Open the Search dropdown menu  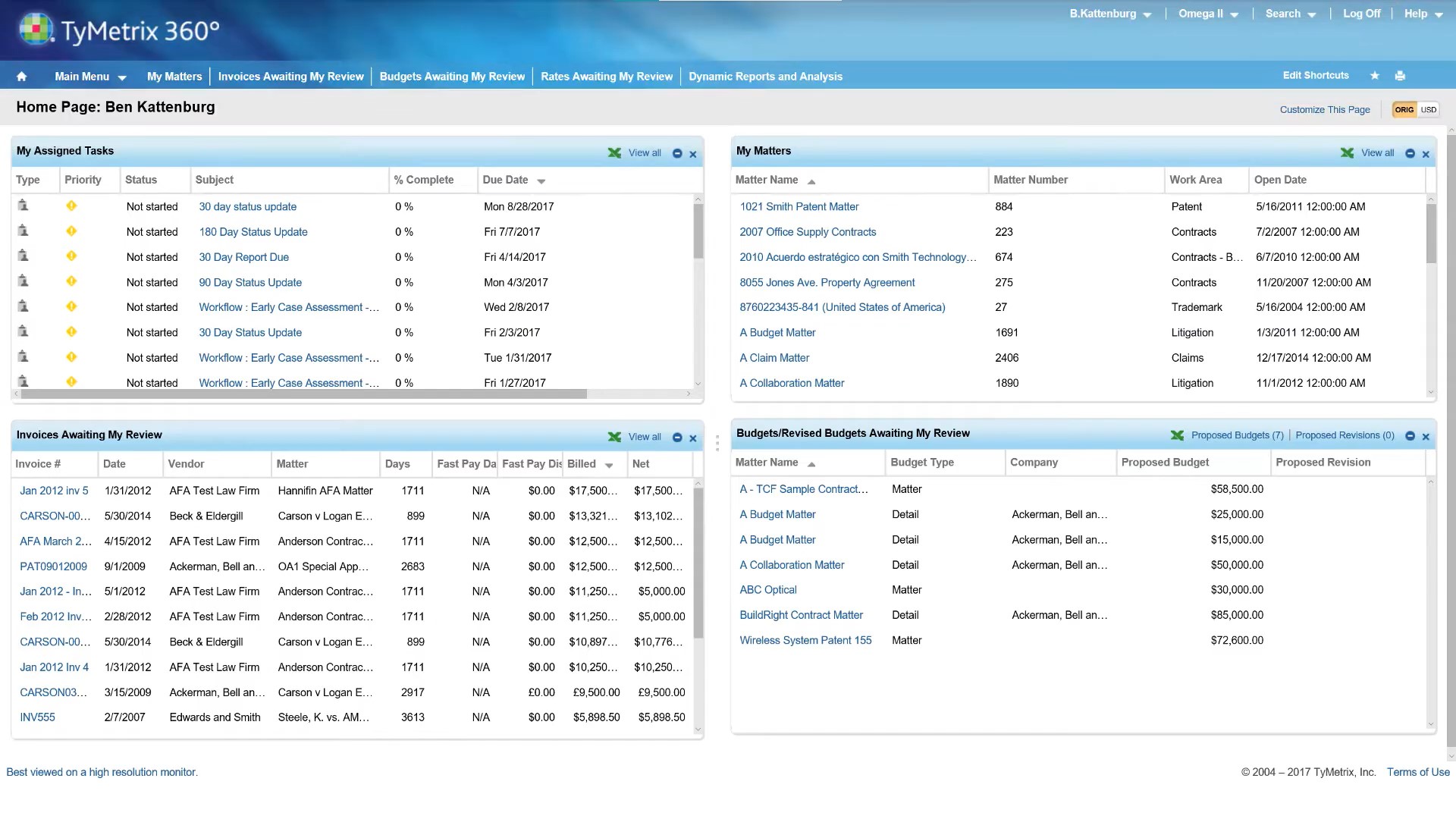(1291, 14)
